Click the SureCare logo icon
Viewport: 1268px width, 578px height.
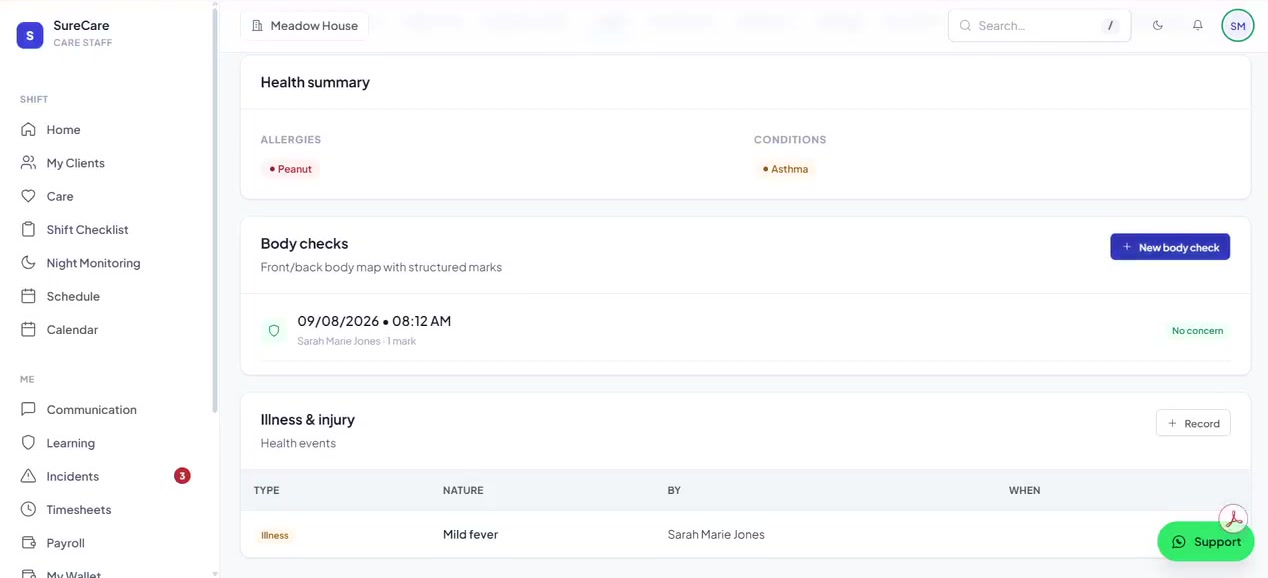coord(30,35)
